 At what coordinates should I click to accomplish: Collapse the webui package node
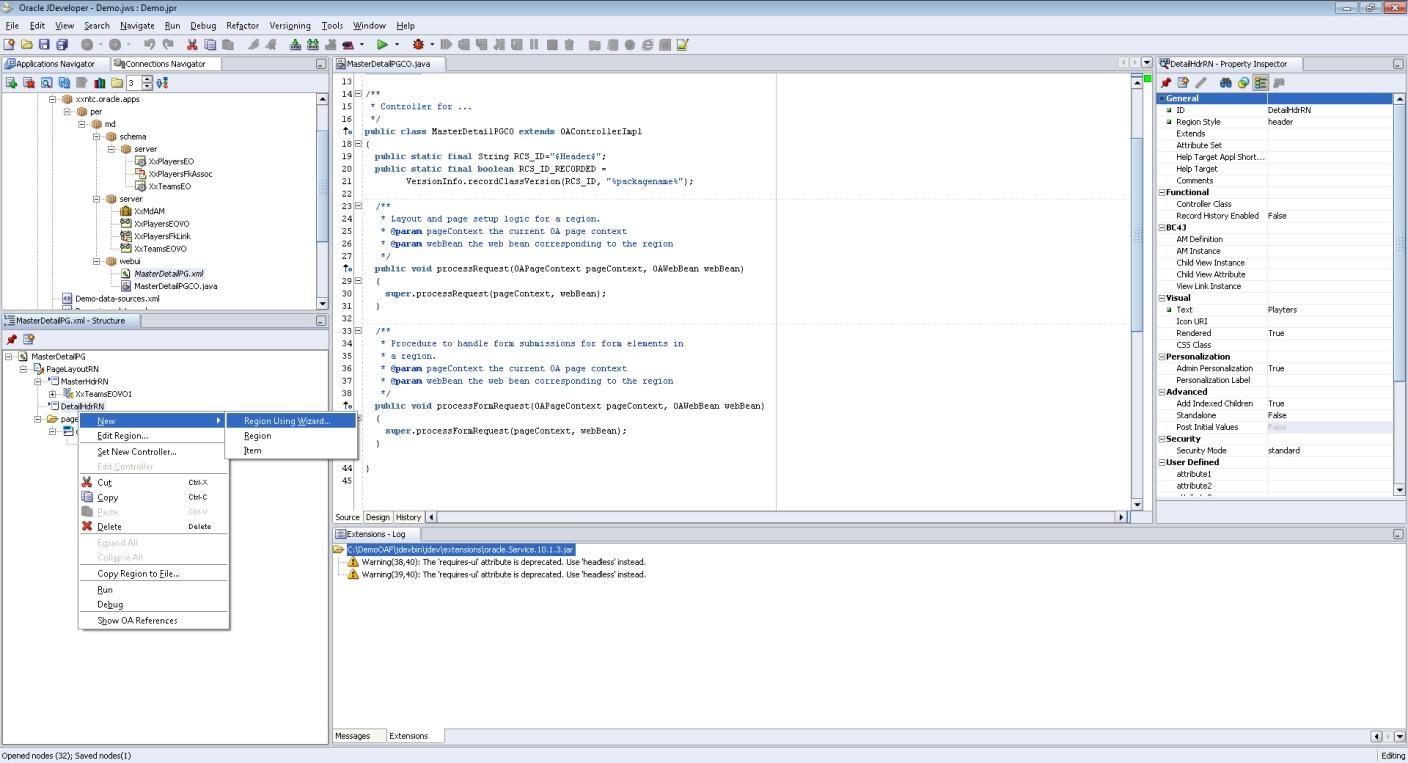[98, 261]
